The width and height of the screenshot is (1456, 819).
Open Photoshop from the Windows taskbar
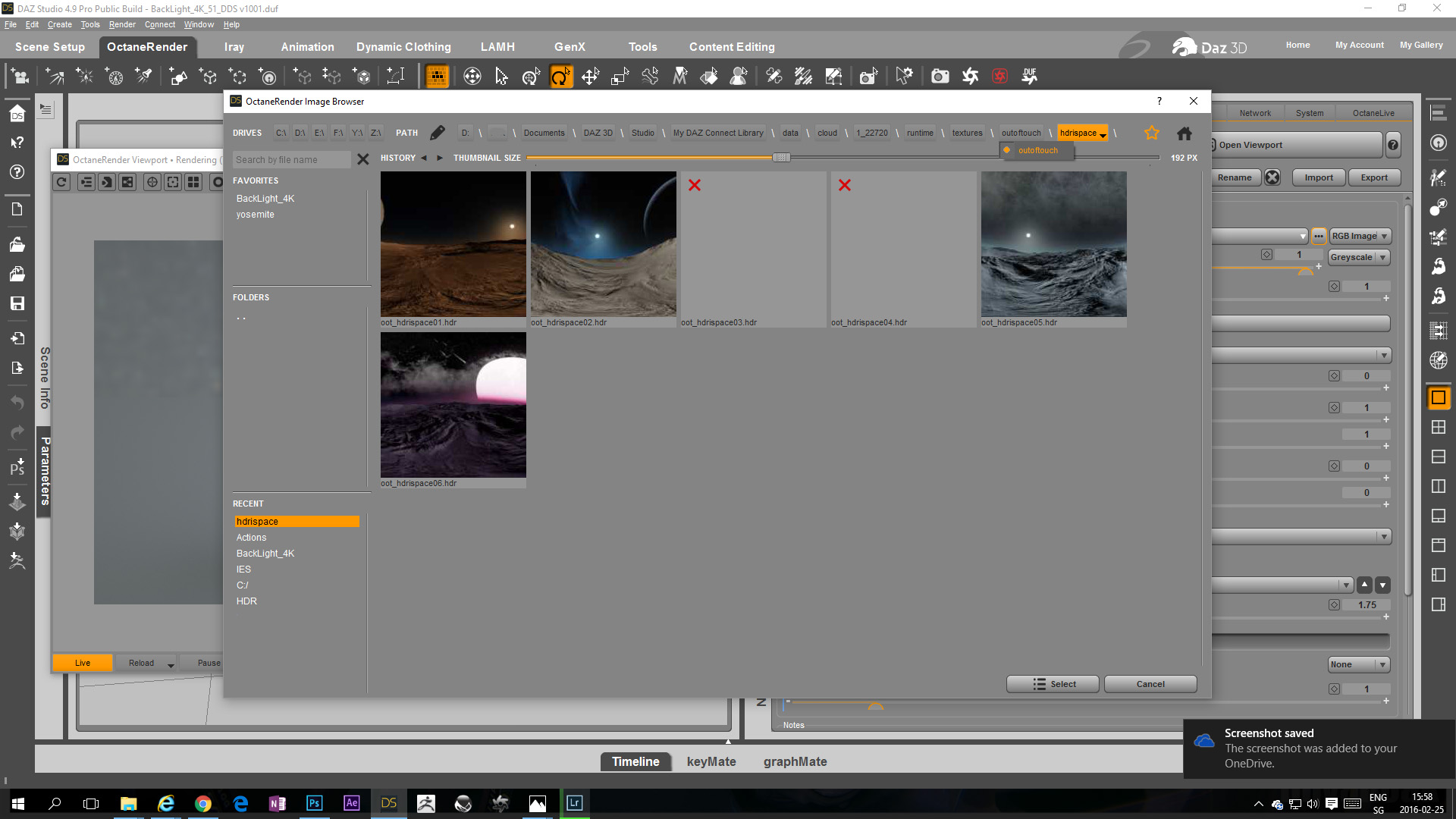click(x=314, y=803)
